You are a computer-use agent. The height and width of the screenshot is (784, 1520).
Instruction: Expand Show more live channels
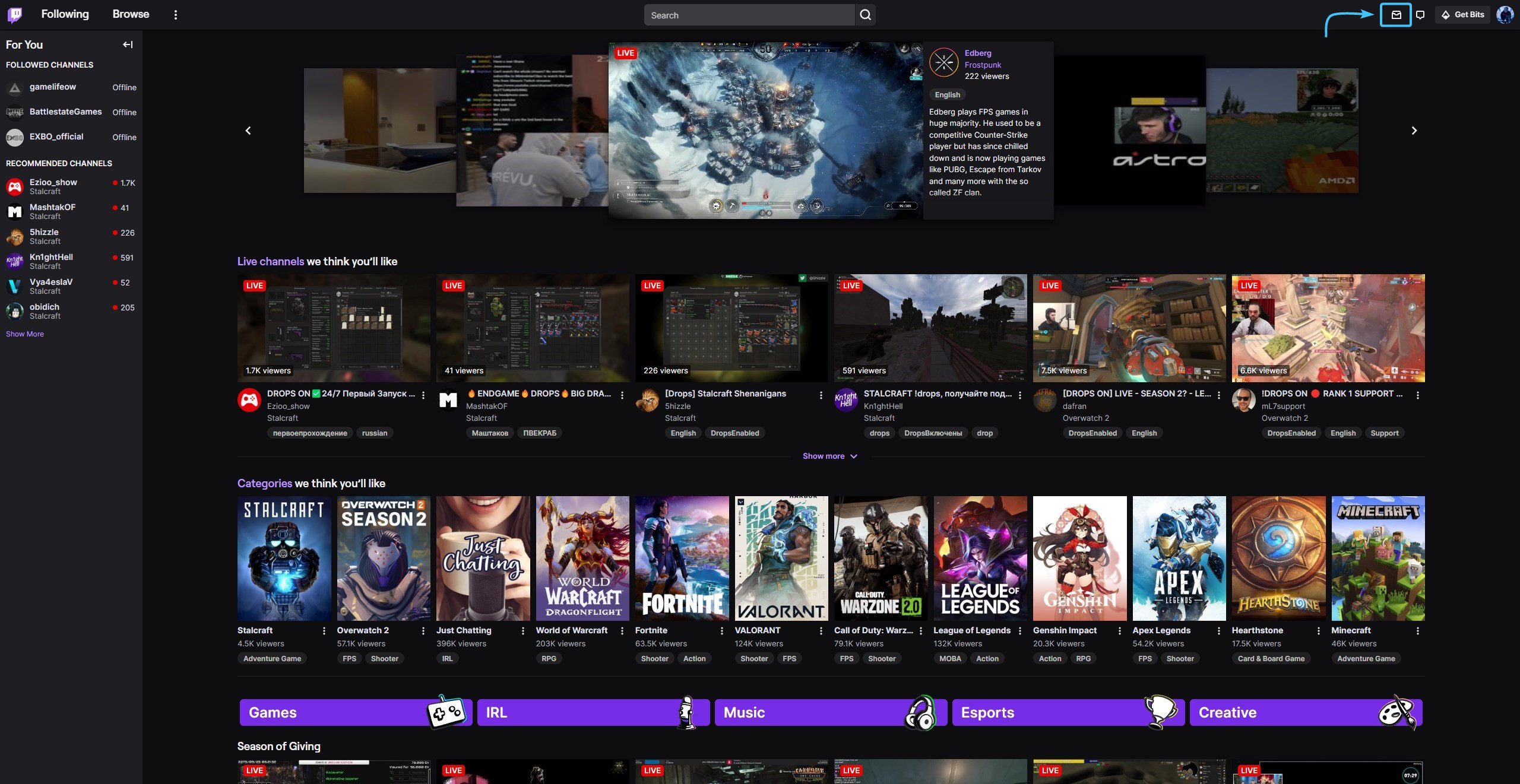(x=830, y=456)
